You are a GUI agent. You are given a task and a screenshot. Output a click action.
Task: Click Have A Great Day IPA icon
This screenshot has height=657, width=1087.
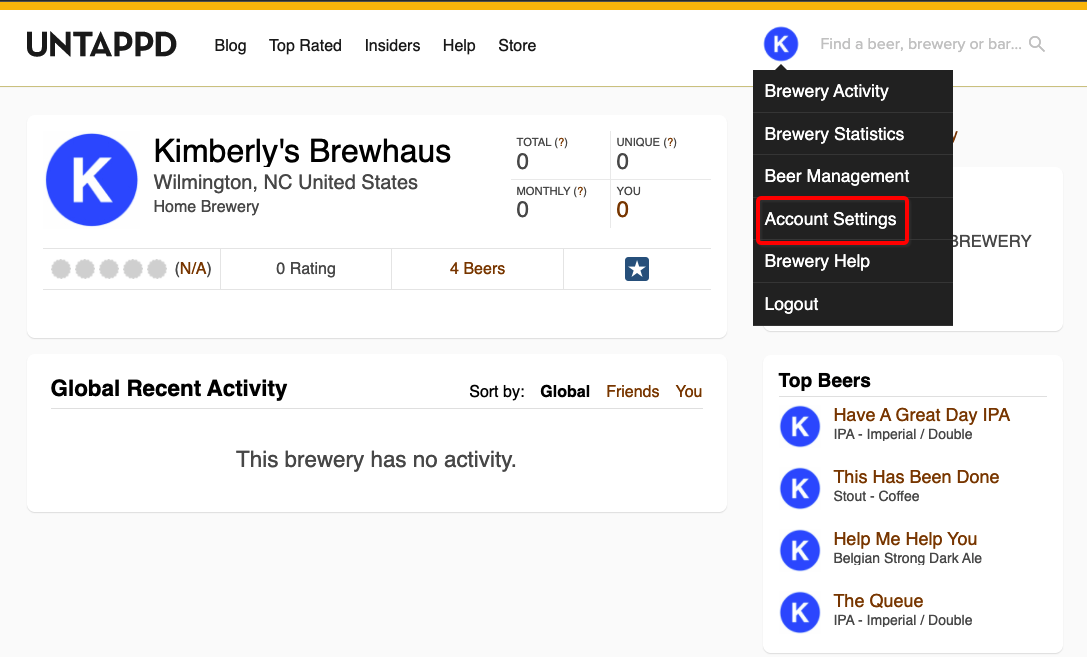tap(800, 425)
